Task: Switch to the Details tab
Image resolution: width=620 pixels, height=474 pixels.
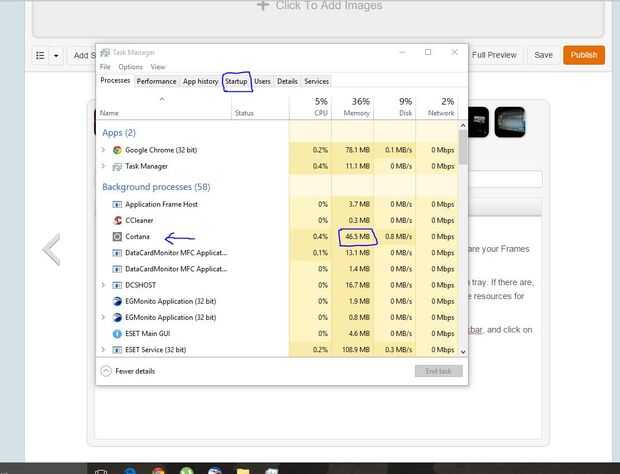Action: coord(287,81)
